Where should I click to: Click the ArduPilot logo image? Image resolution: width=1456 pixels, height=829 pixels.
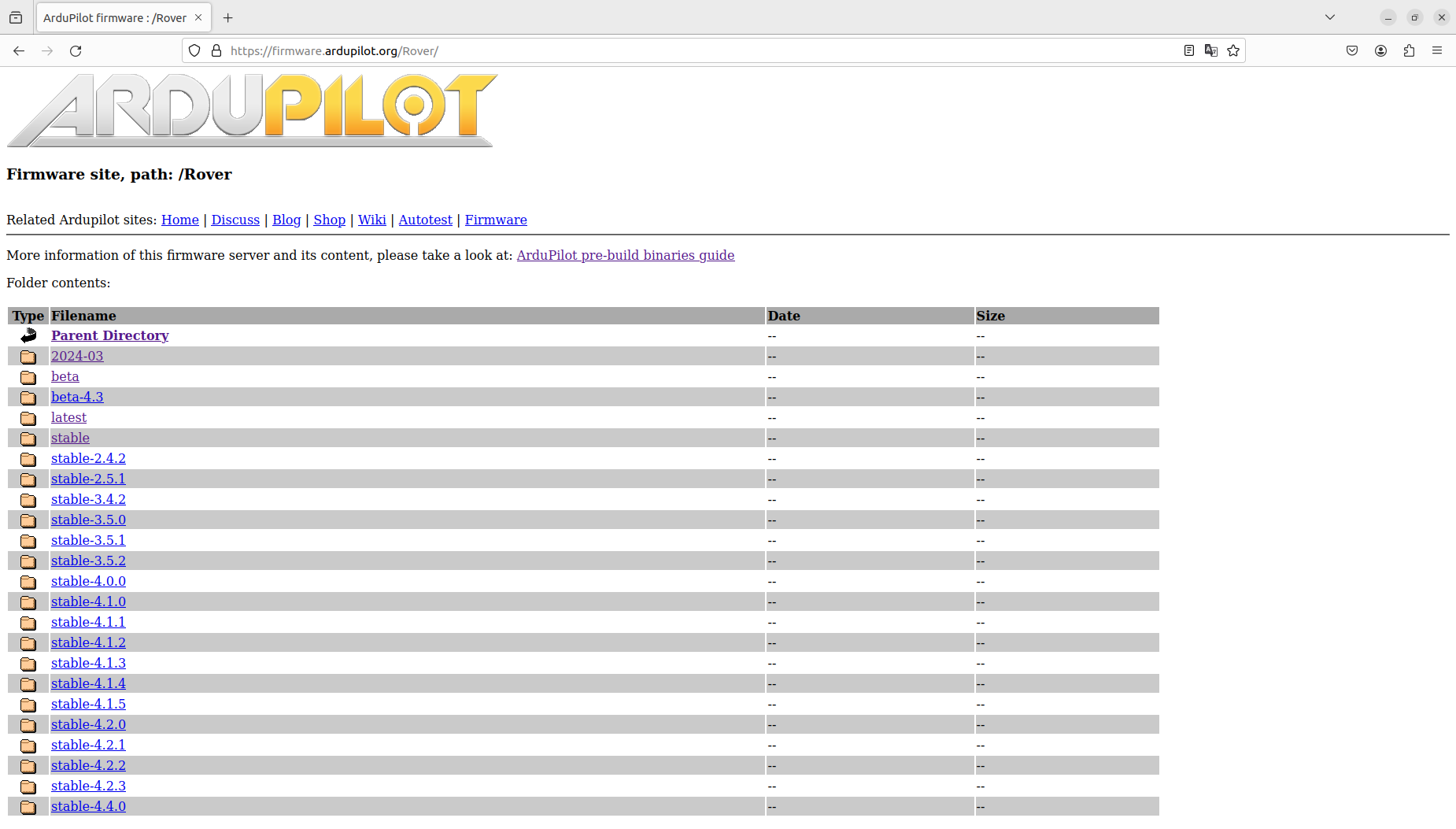(252, 110)
